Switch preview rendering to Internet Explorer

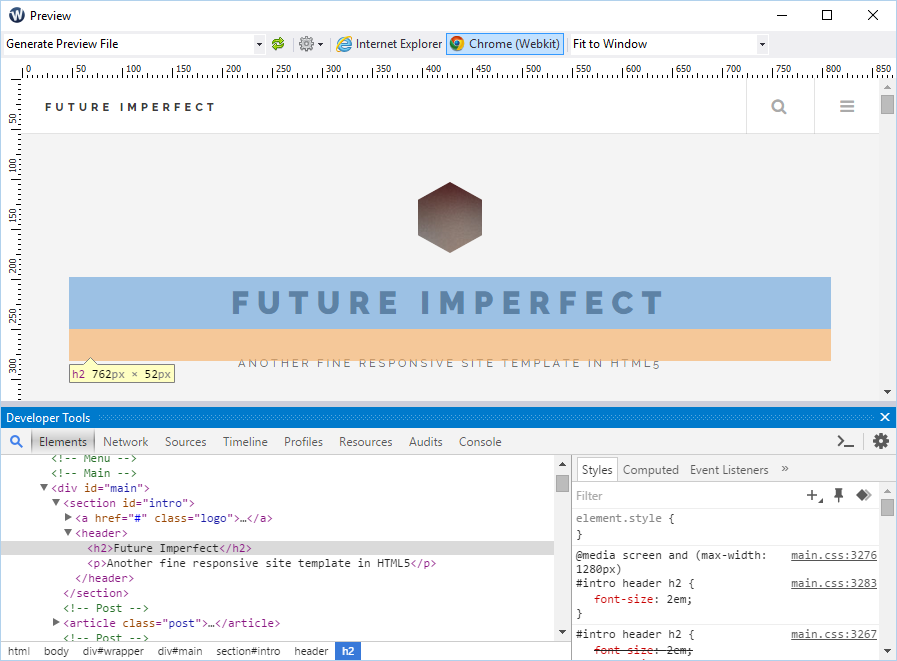(x=388, y=44)
